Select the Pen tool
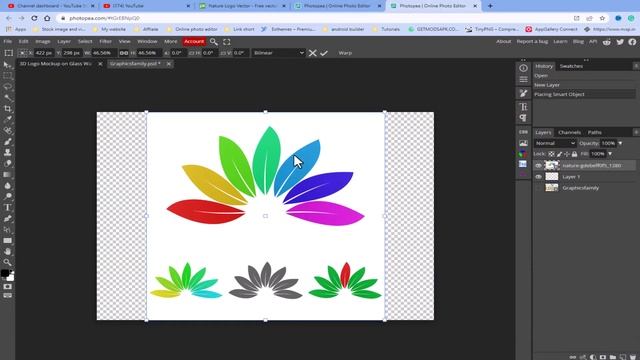 tap(7, 219)
